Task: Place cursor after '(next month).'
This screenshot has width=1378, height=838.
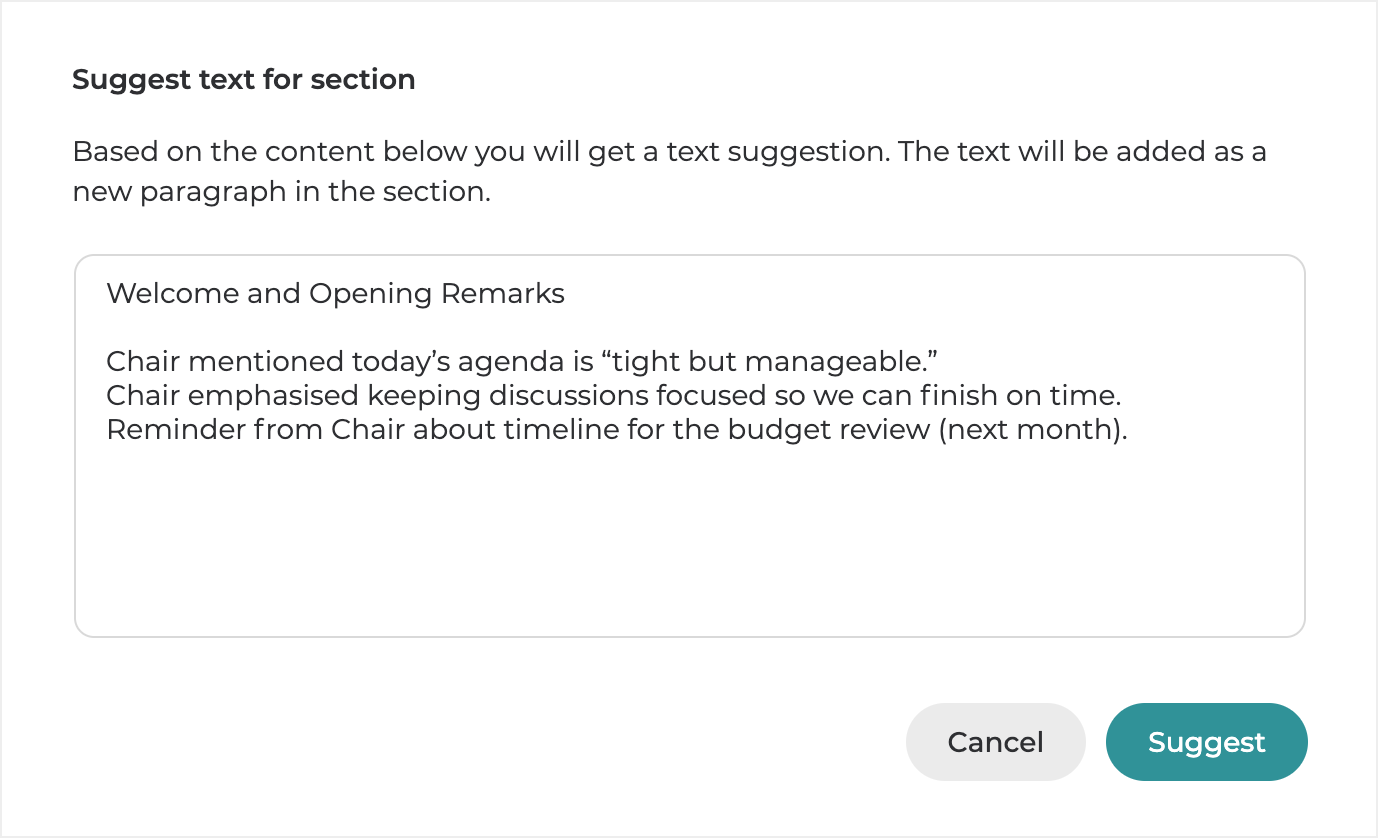Action: (1129, 430)
